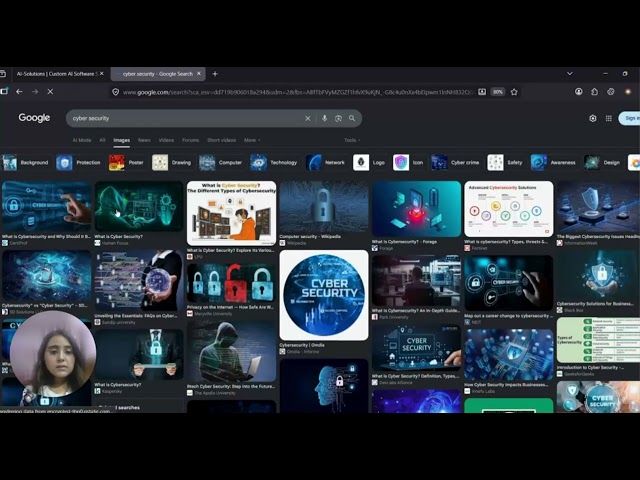Viewport: 640px width, 480px height.
Task: Open "Unveiling the Essentials: FAQs on Cyber" link
Action: pyautogui.click(x=136, y=316)
